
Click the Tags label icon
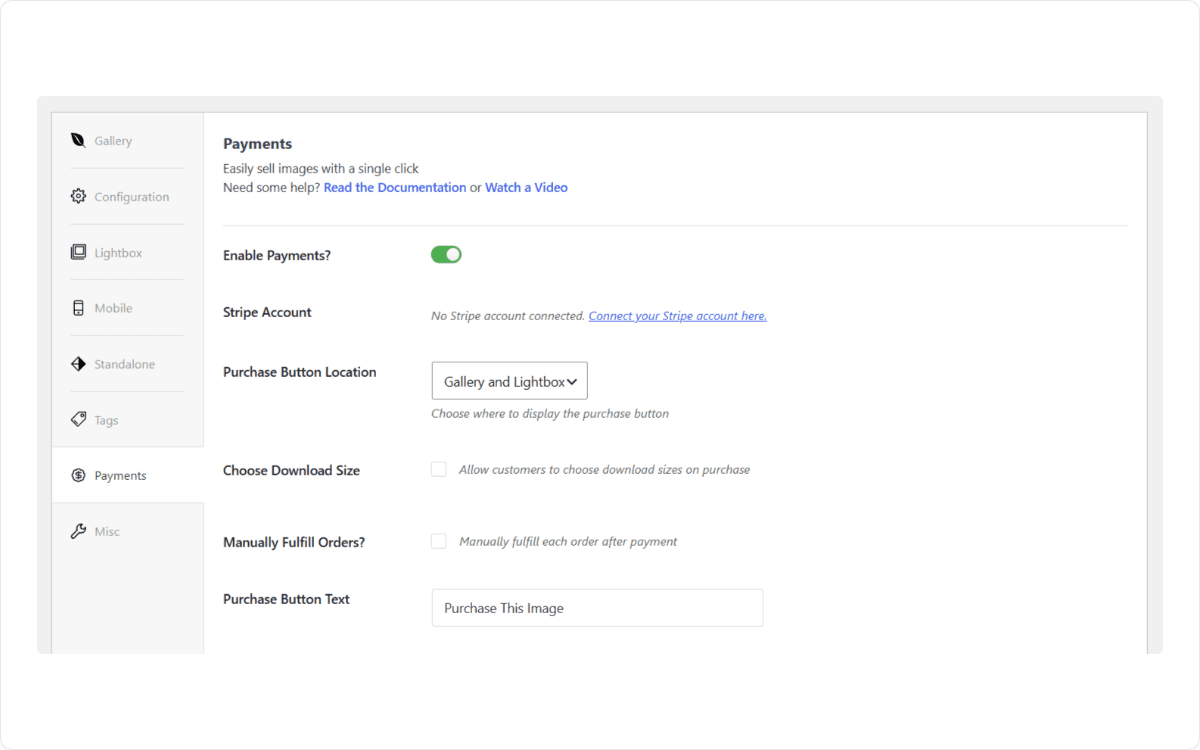[78, 420]
